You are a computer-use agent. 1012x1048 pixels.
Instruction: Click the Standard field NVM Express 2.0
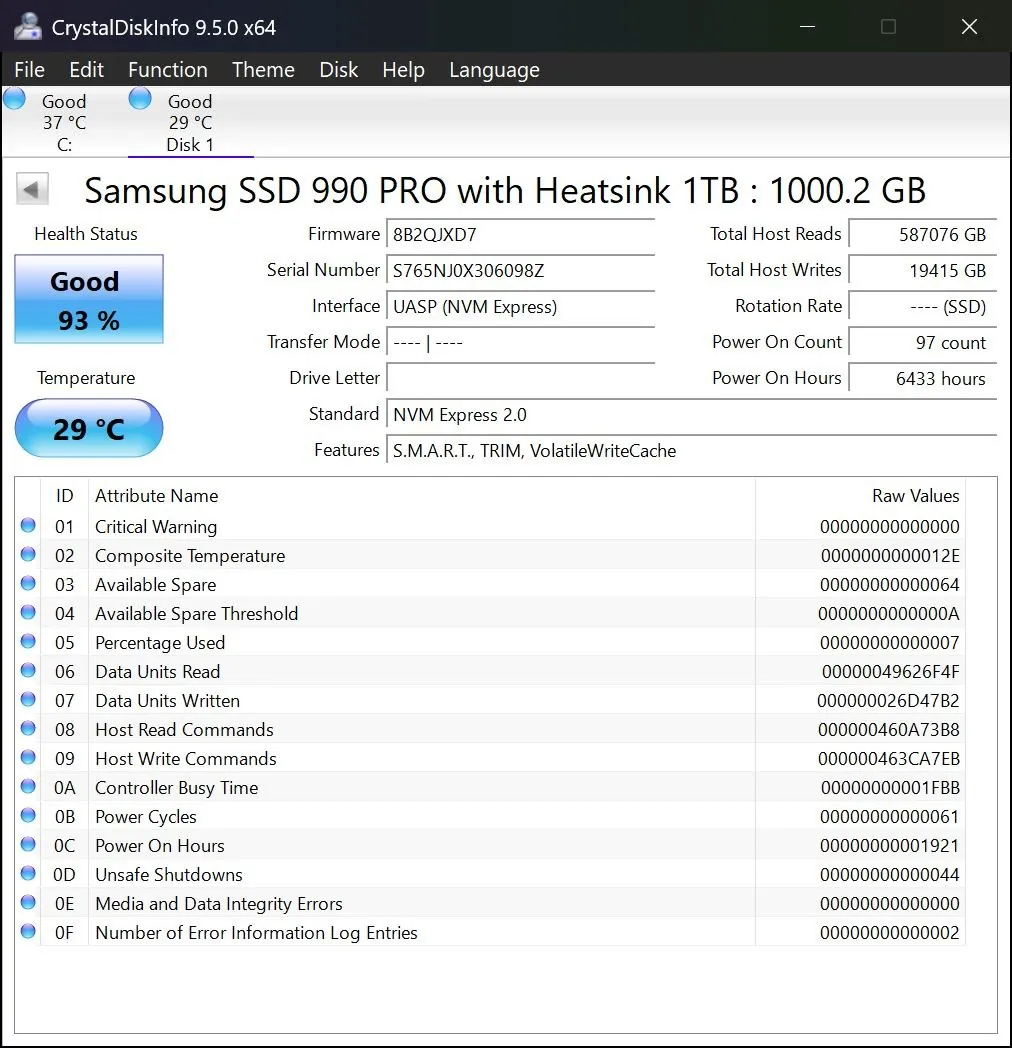point(691,415)
